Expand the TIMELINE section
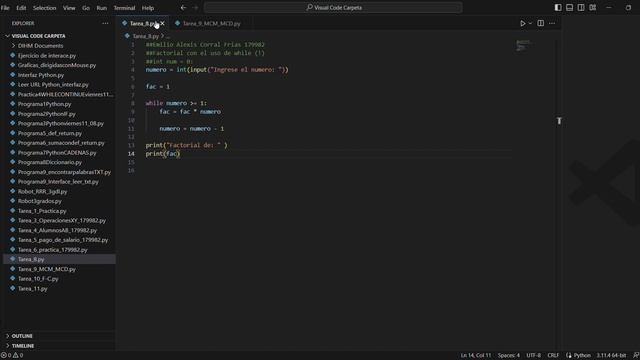 (x=23, y=346)
